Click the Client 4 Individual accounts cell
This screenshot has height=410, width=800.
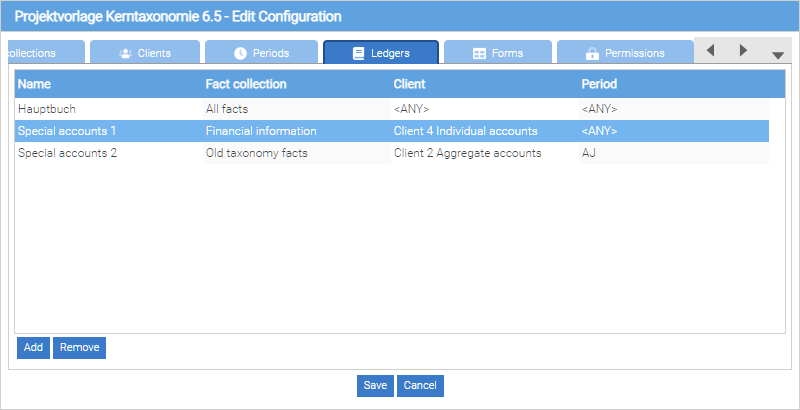tap(466, 131)
